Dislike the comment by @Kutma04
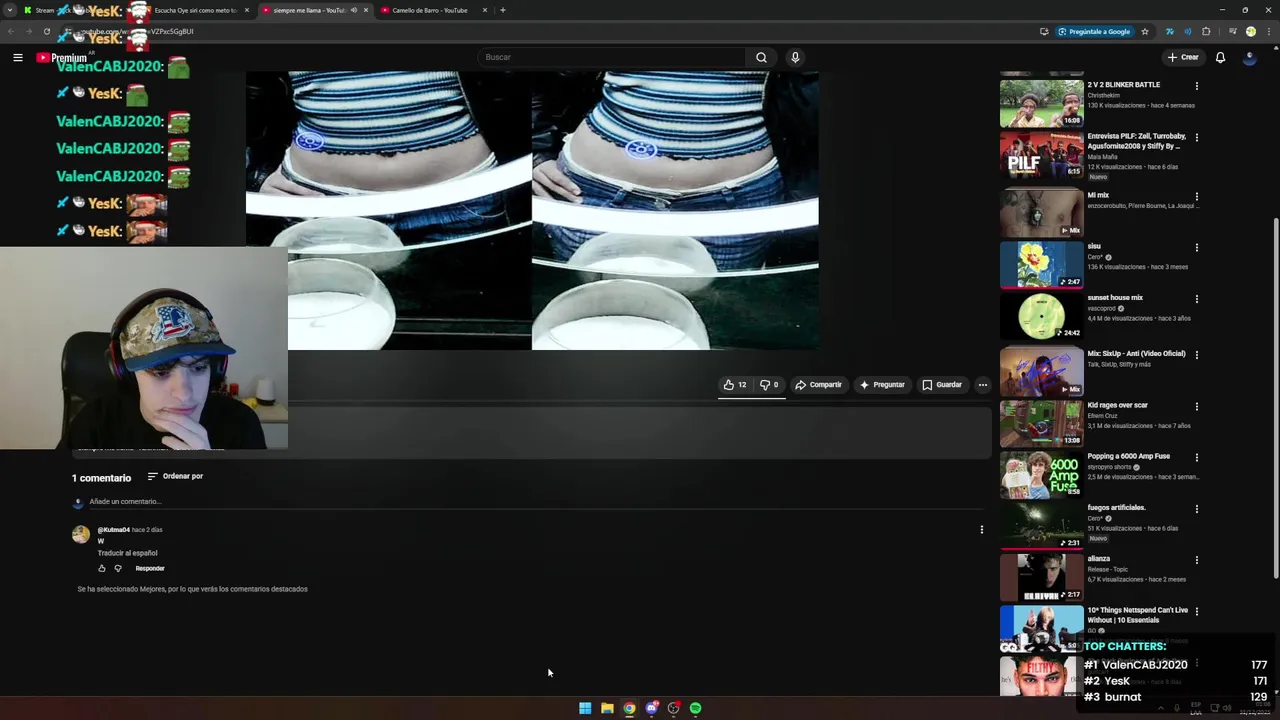Viewport: 1280px width, 720px height. 118,568
